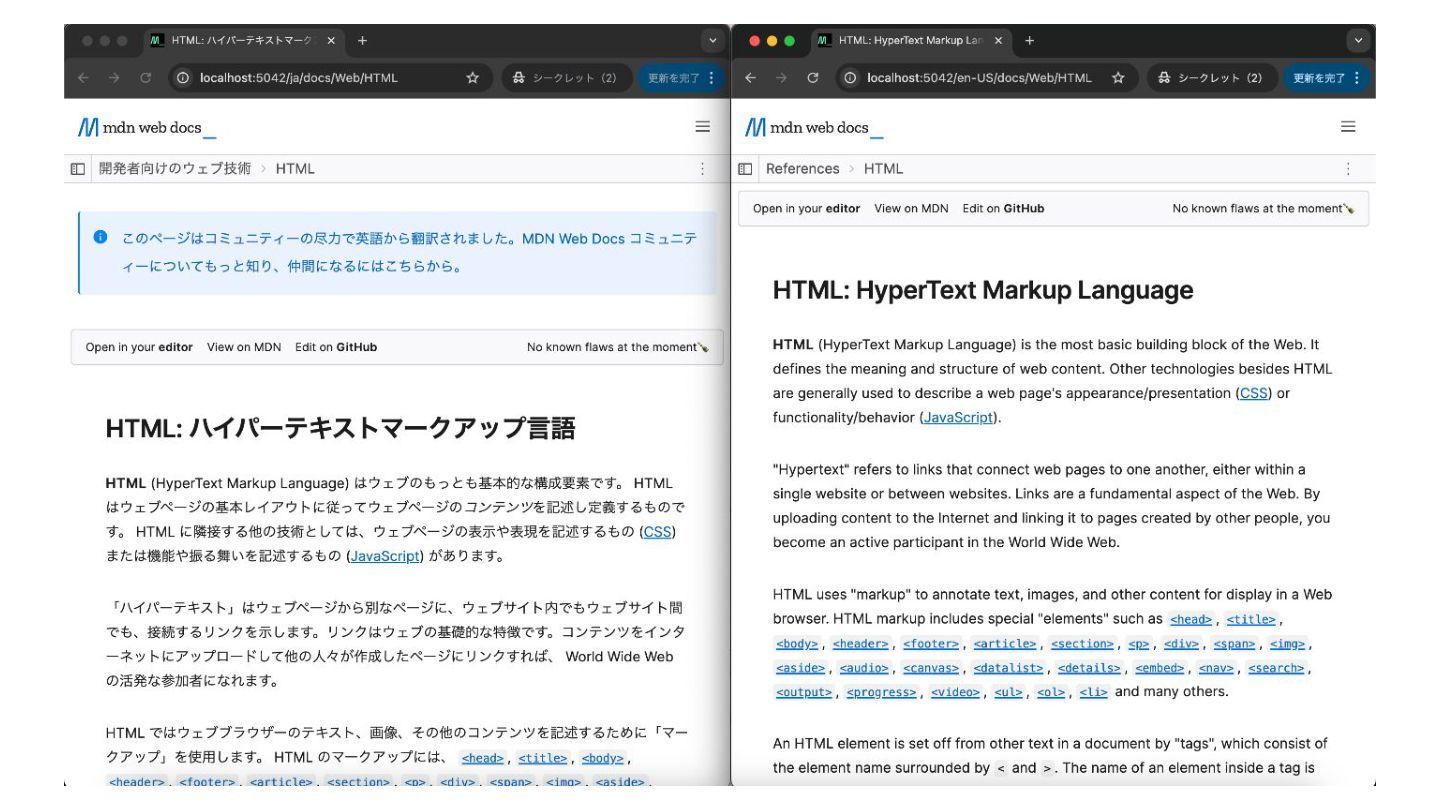Open hamburger menu in English window
Screen dimensions: 1440x810
coord(1348,127)
